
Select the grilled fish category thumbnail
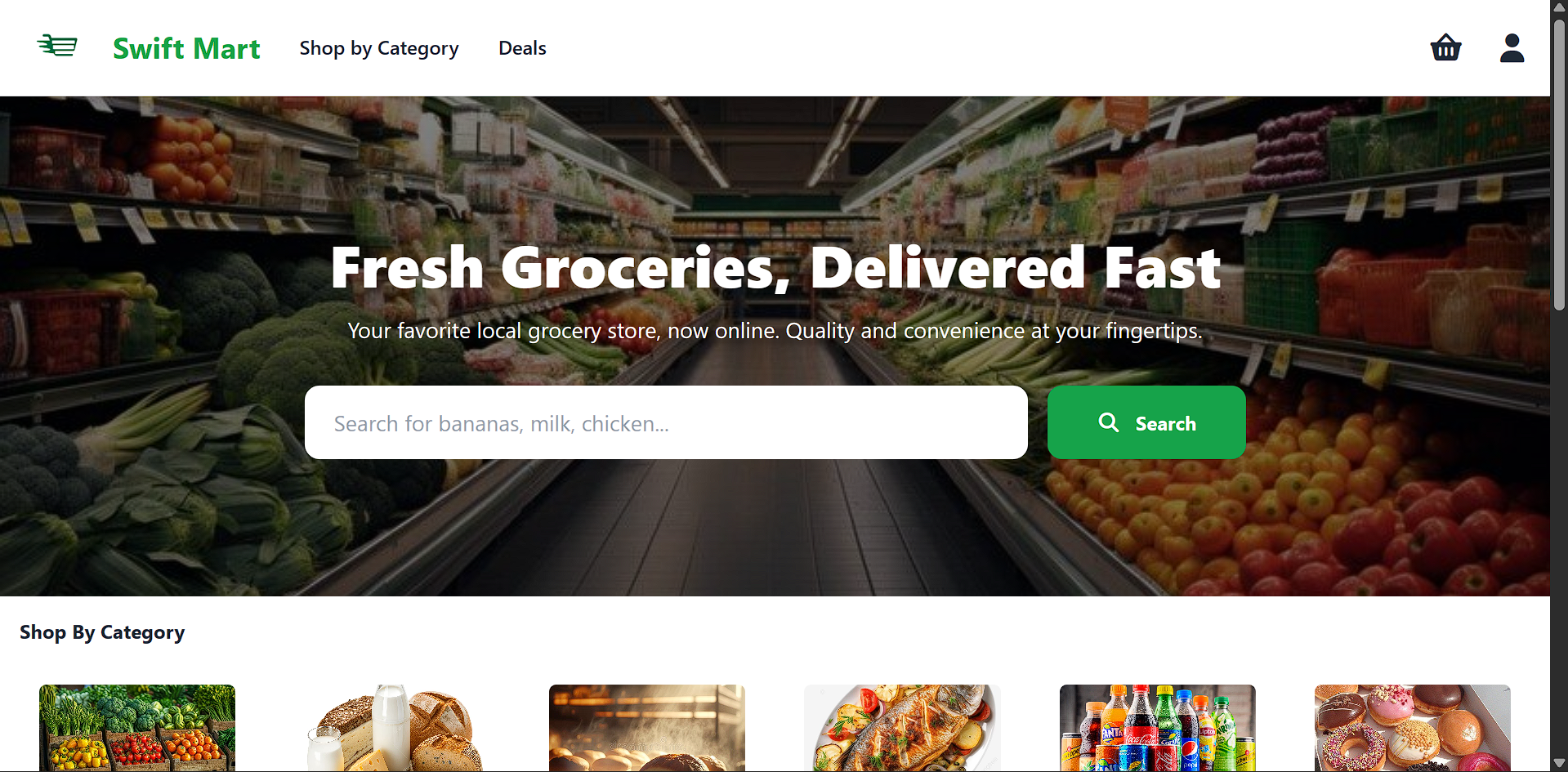point(902,728)
